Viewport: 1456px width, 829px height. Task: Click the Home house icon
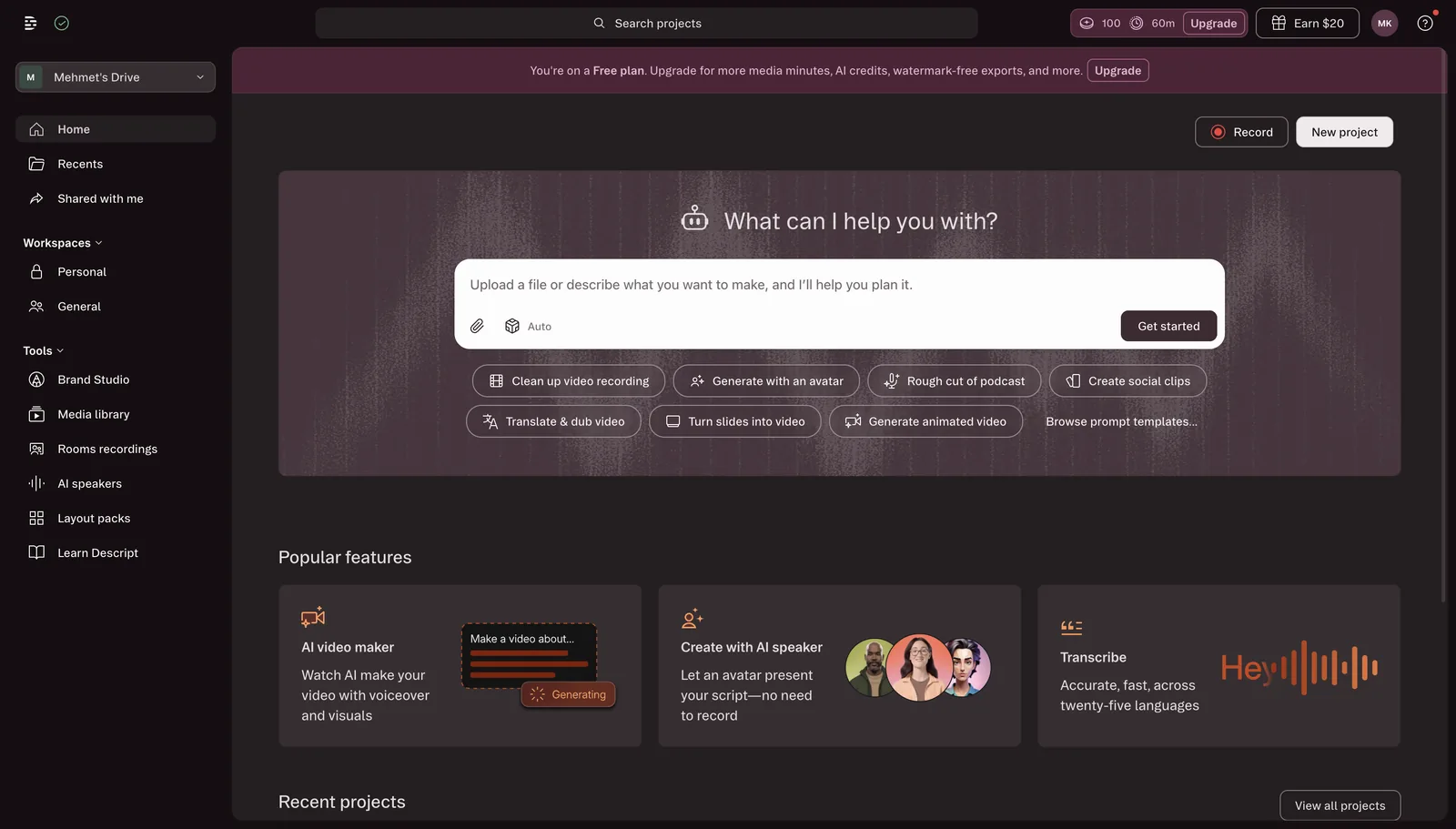point(36,129)
